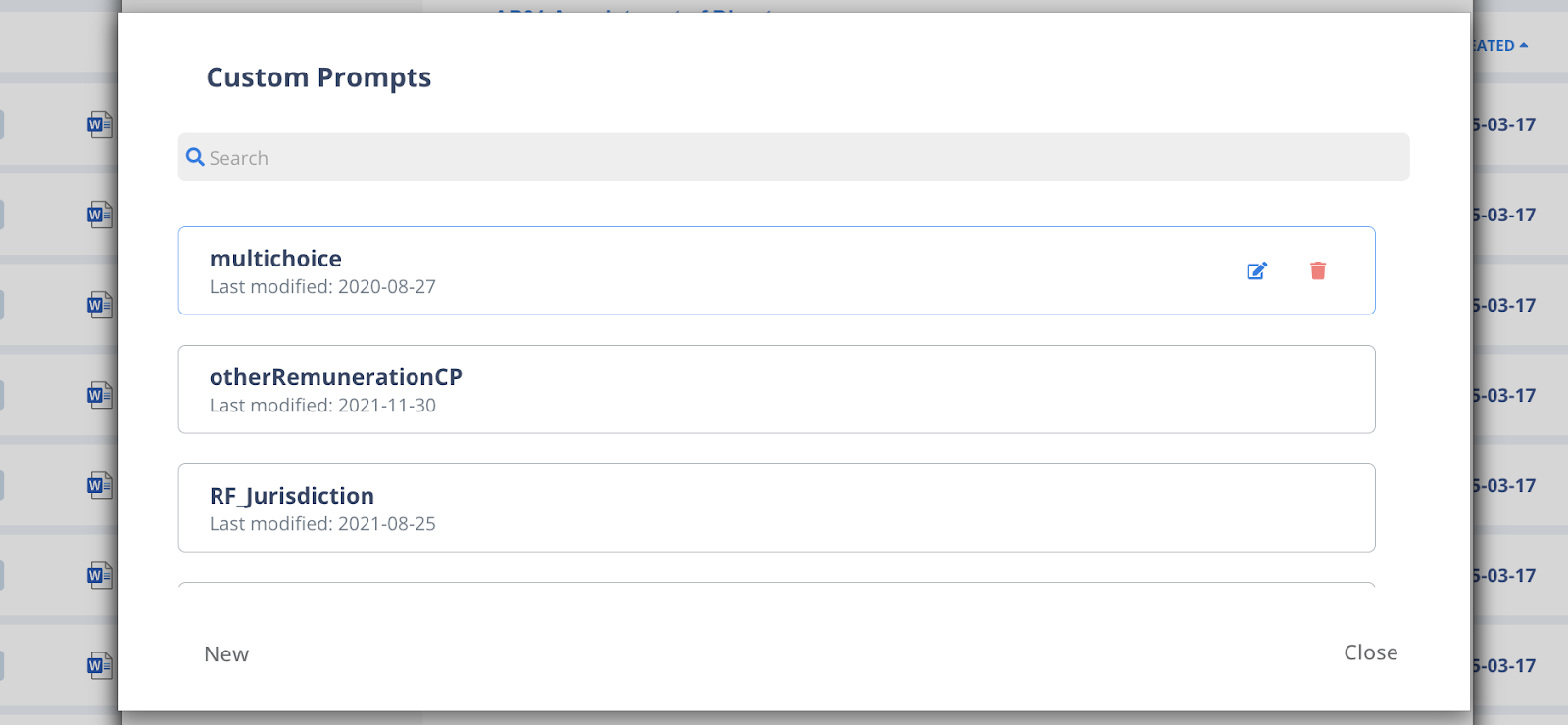The height and width of the screenshot is (725, 1568).
Task: Select the multichoice prompt card
Action: 776,270
